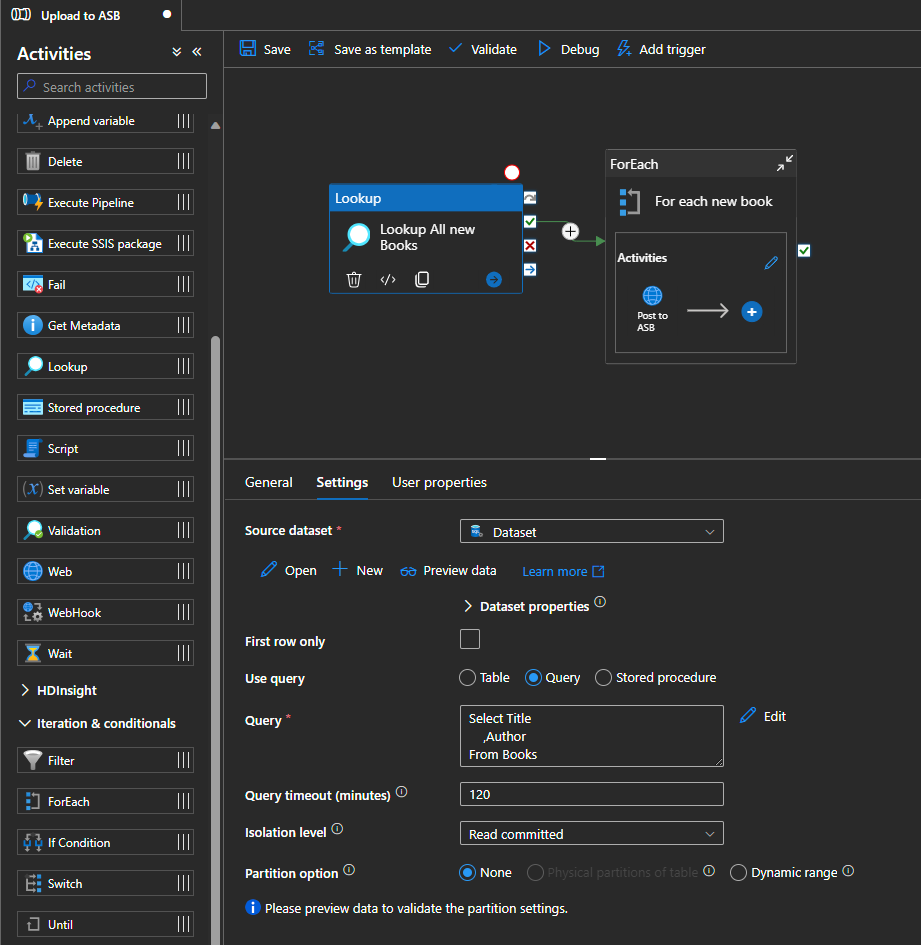
Task: Add activity inside ForEach with plus button
Action: pos(752,312)
